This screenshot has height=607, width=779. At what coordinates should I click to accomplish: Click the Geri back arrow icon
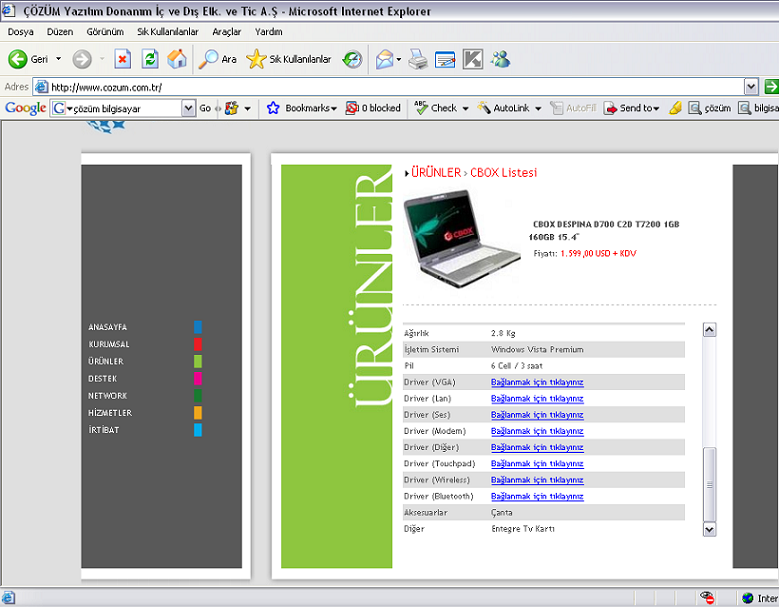click(17, 59)
